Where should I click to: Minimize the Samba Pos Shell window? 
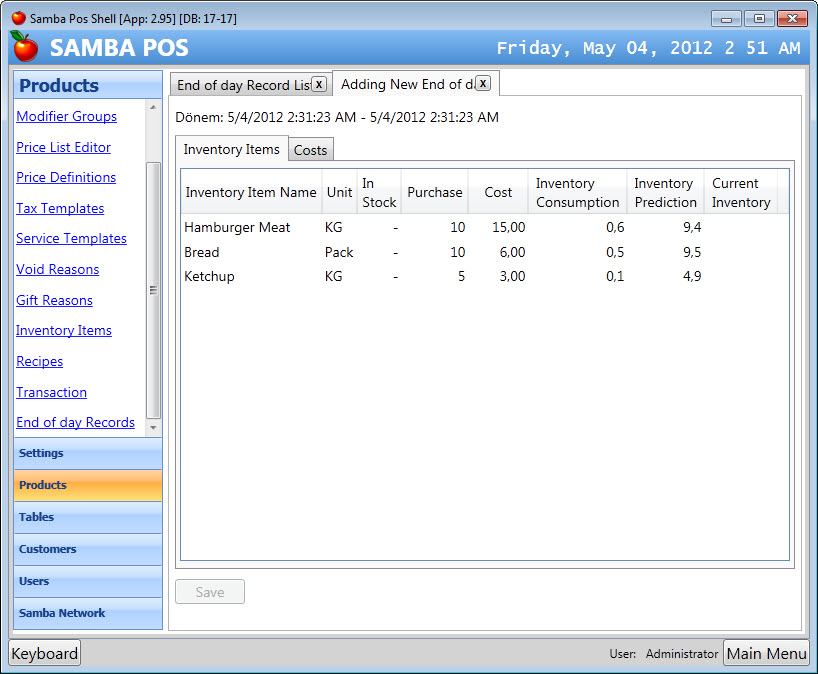click(726, 19)
